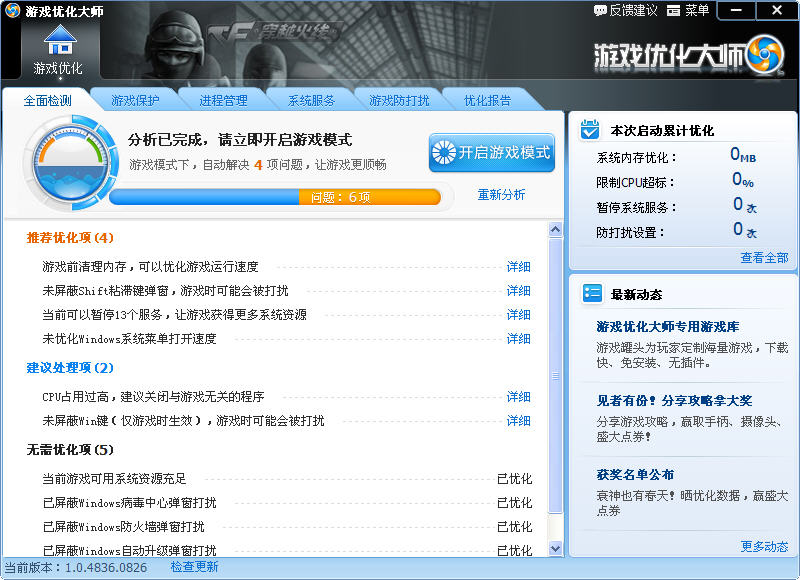Open 详细 for 游戏前清理内存 item
Viewport: 800px width, 580px height.
[518, 267]
